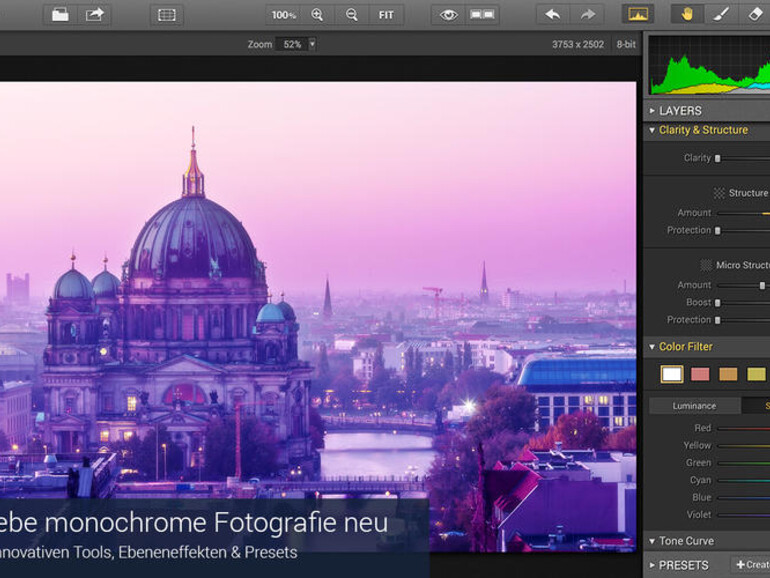Click the undo arrow icon
770x578 pixels.
tap(553, 15)
